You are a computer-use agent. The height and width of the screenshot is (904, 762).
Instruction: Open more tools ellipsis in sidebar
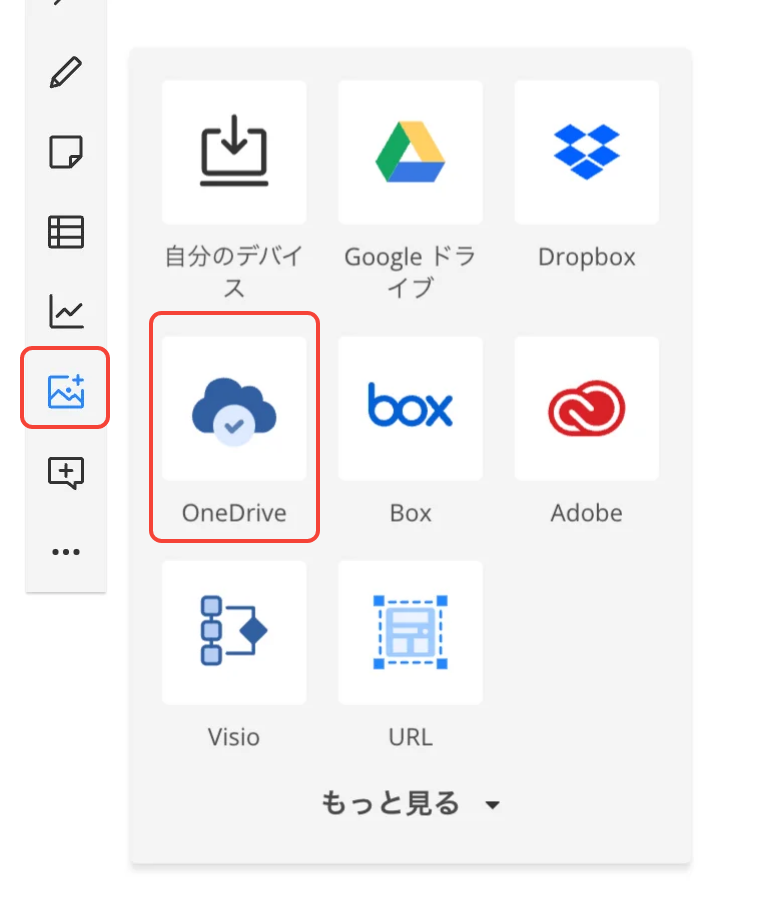pos(66,552)
